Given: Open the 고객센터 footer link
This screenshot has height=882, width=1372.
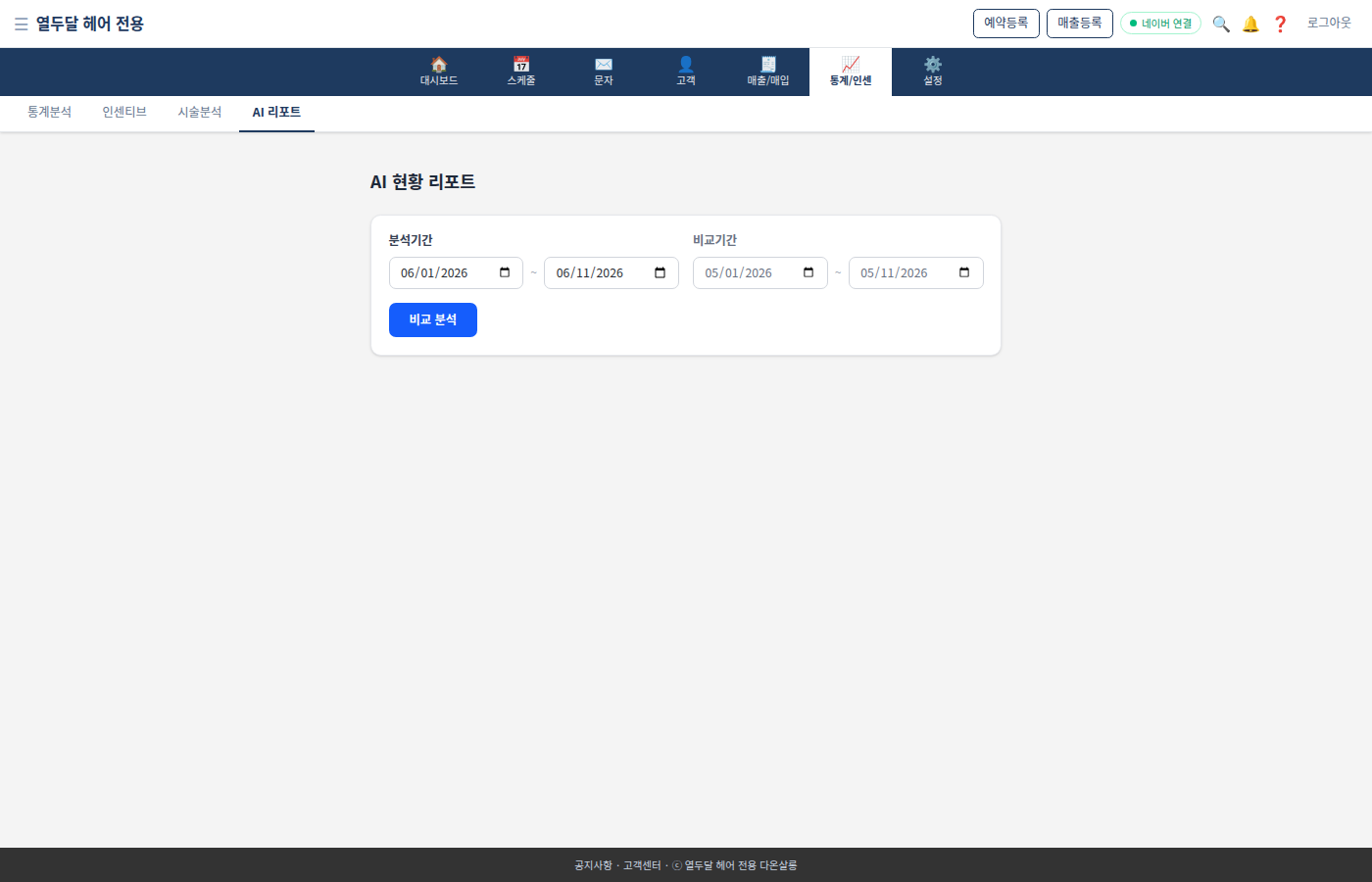Looking at the screenshot, I should (642, 865).
